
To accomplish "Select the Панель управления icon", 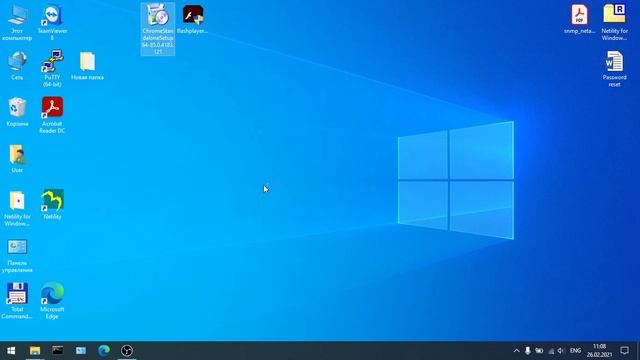I will click(x=17, y=256).
